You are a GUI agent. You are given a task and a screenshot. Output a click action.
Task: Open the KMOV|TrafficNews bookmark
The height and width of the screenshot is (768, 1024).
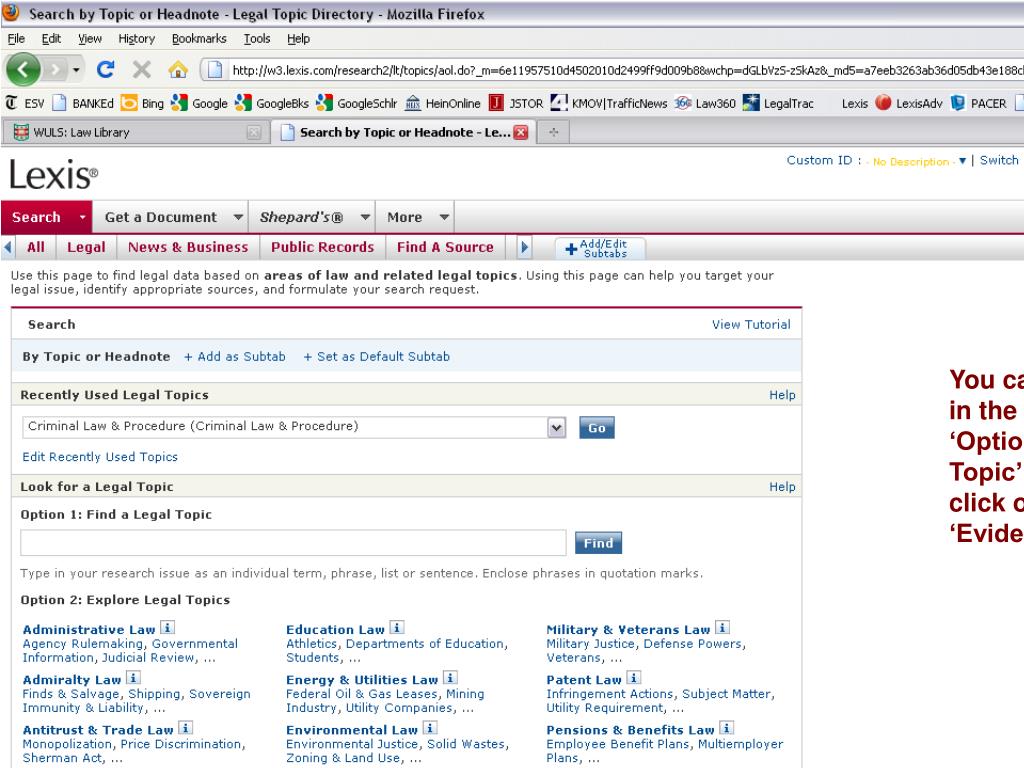coord(609,103)
